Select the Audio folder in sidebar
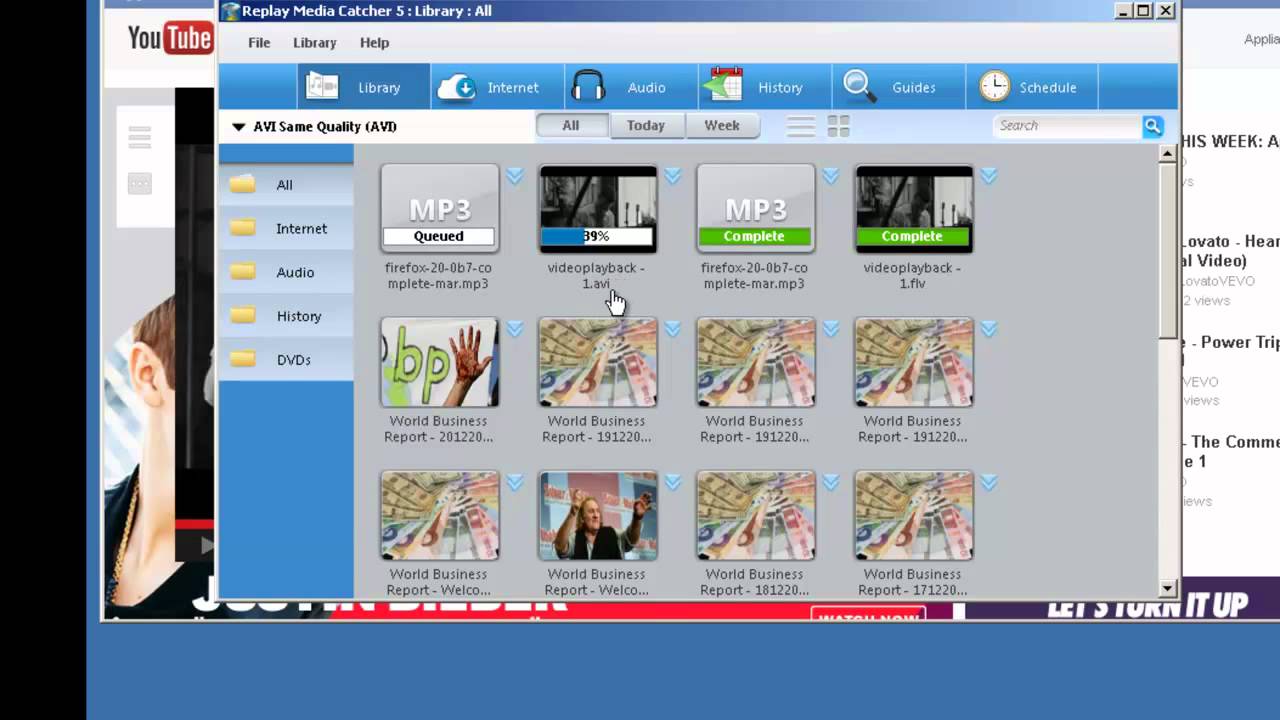 [286, 272]
